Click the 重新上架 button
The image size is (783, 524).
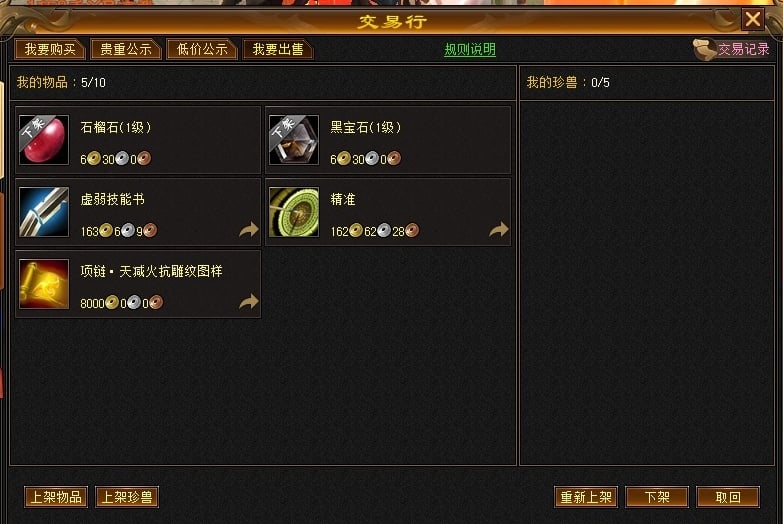click(586, 497)
